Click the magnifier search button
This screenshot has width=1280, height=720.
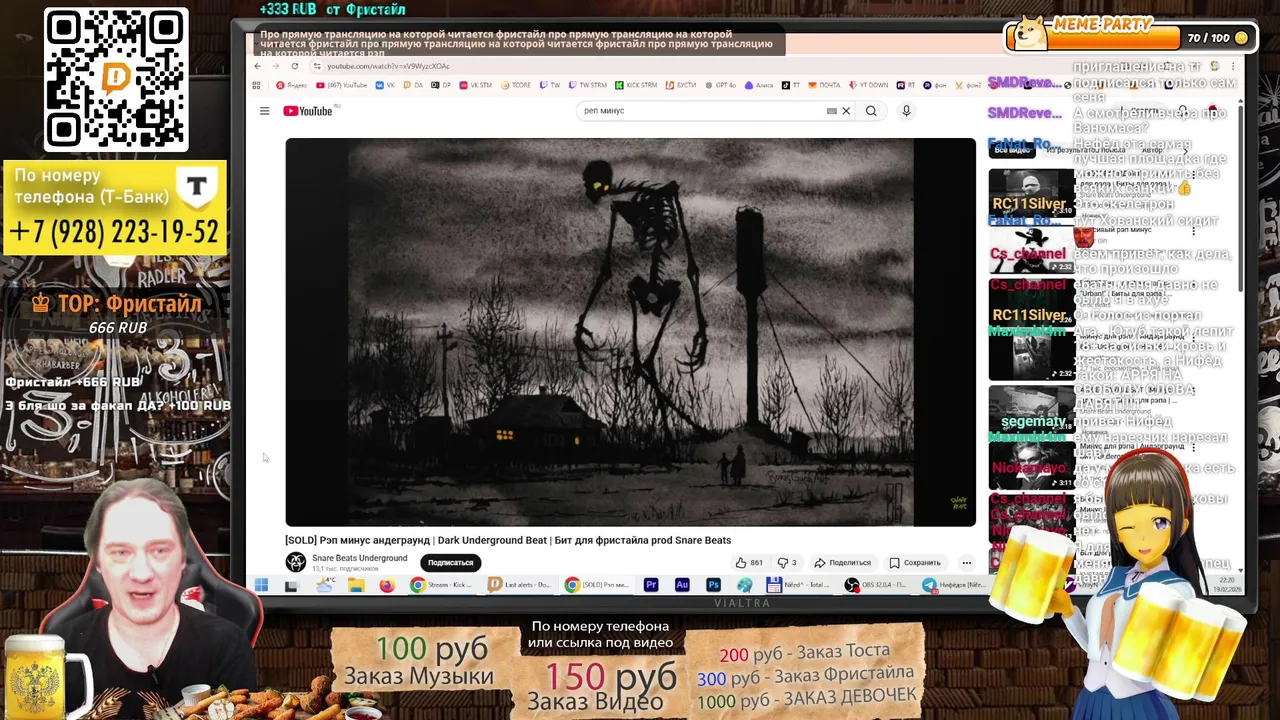tap(871, 111)
